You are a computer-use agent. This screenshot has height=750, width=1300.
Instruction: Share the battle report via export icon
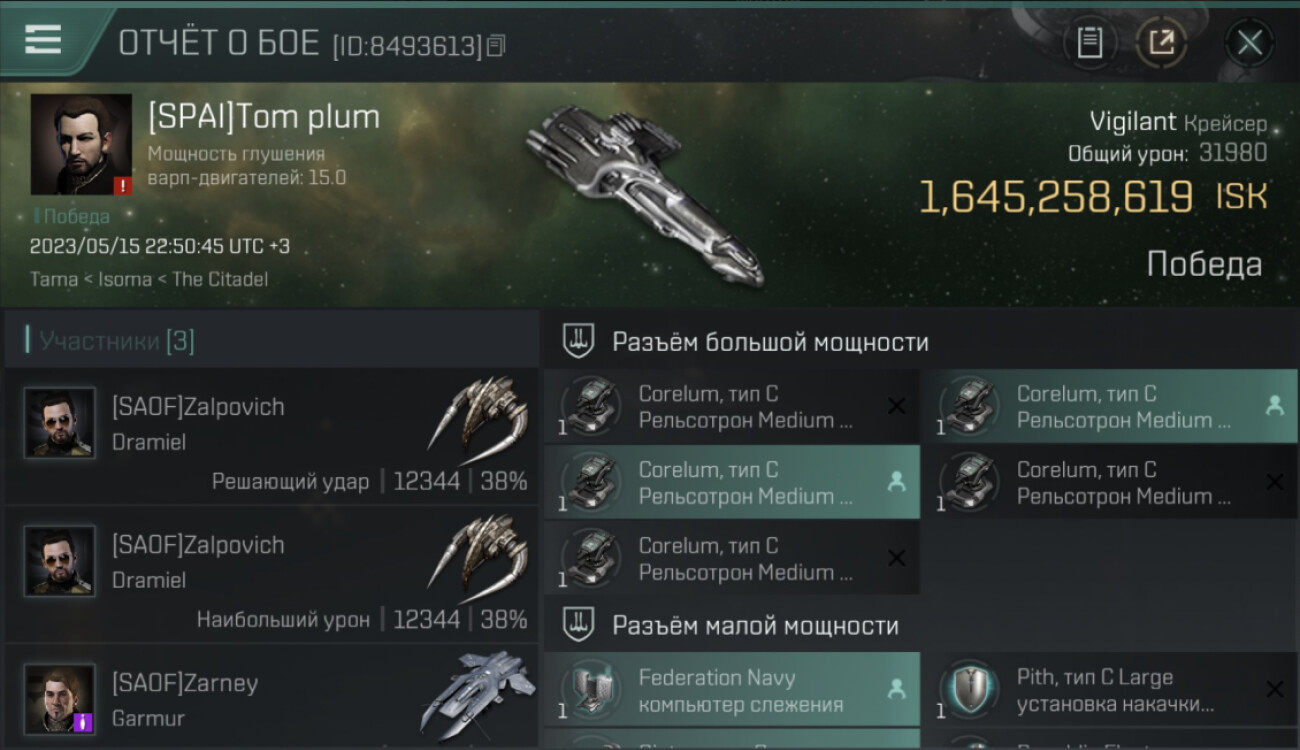[1161, 43]
